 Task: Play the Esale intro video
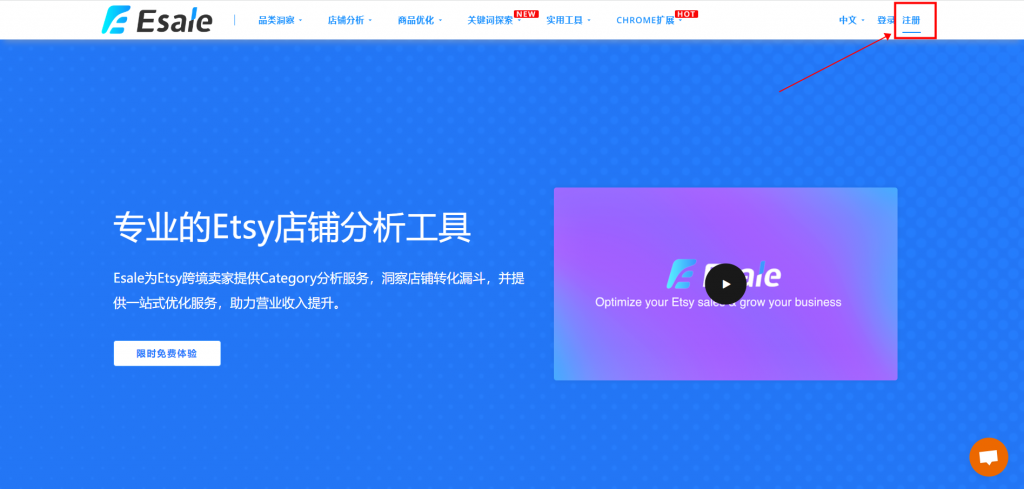725,283
